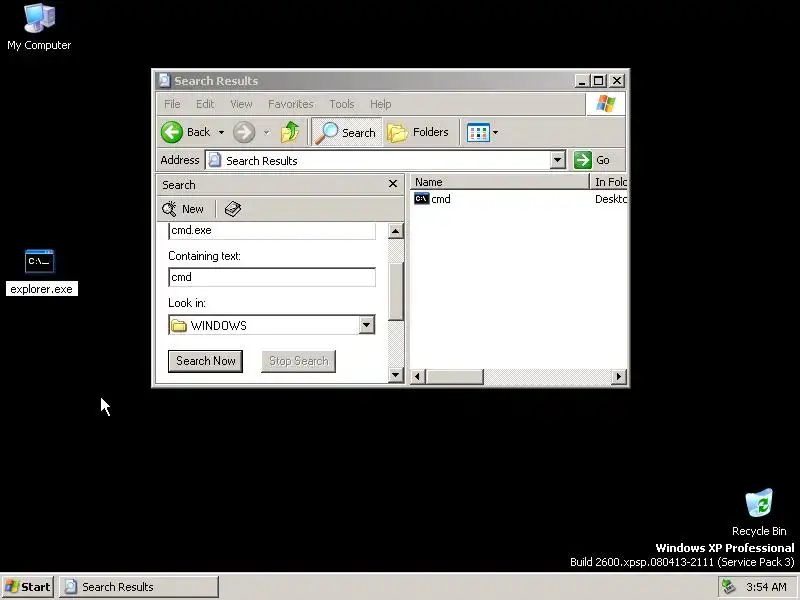Screen dimensions: 800x600
Task: Open the File menu
Action: (172, 104)
